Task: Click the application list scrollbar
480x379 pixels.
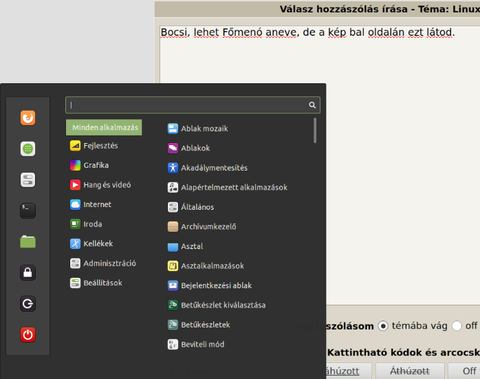Action: 315,130
